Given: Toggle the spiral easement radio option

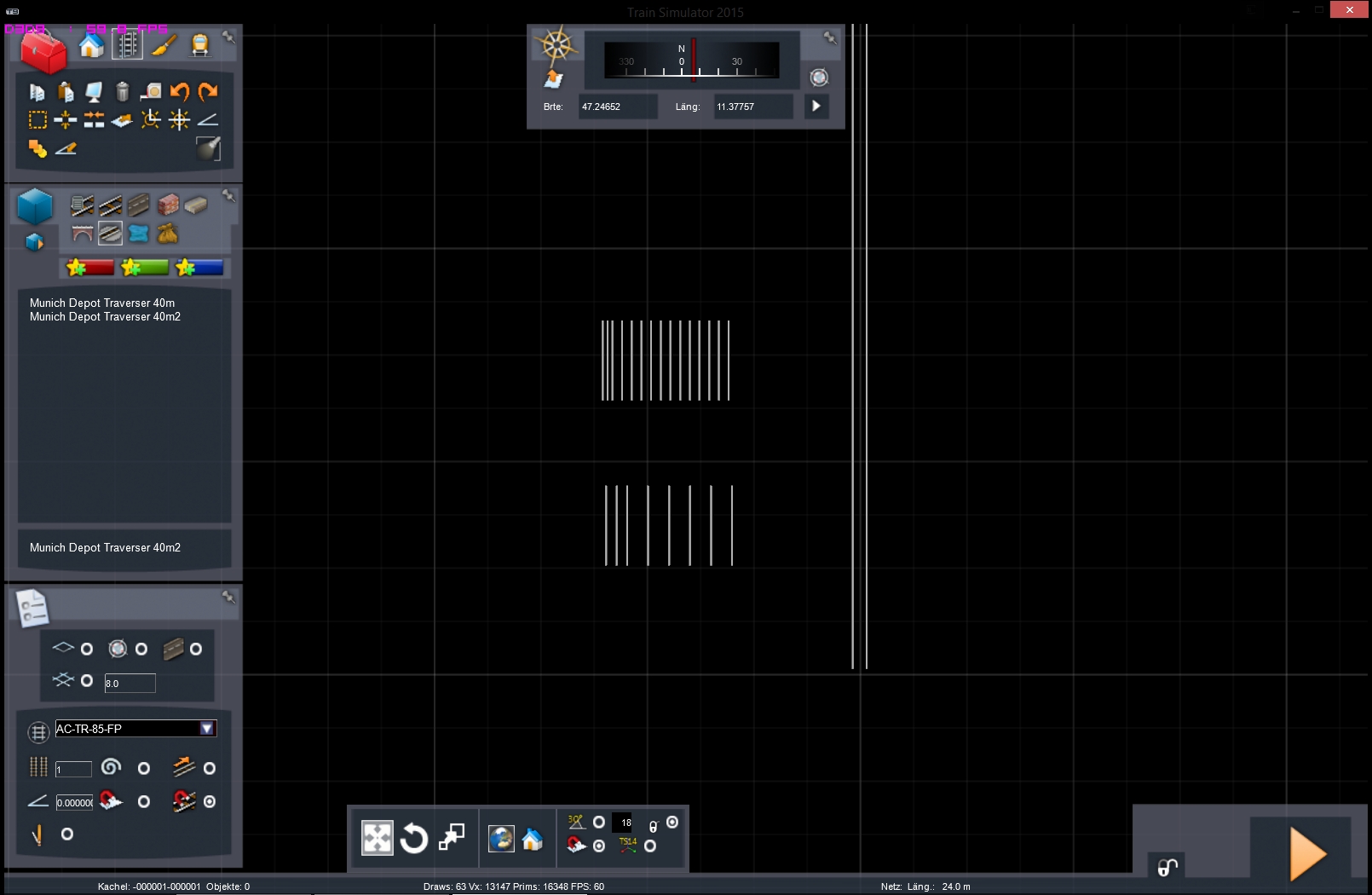Looking at the screenshot, I should pos(144,769).
